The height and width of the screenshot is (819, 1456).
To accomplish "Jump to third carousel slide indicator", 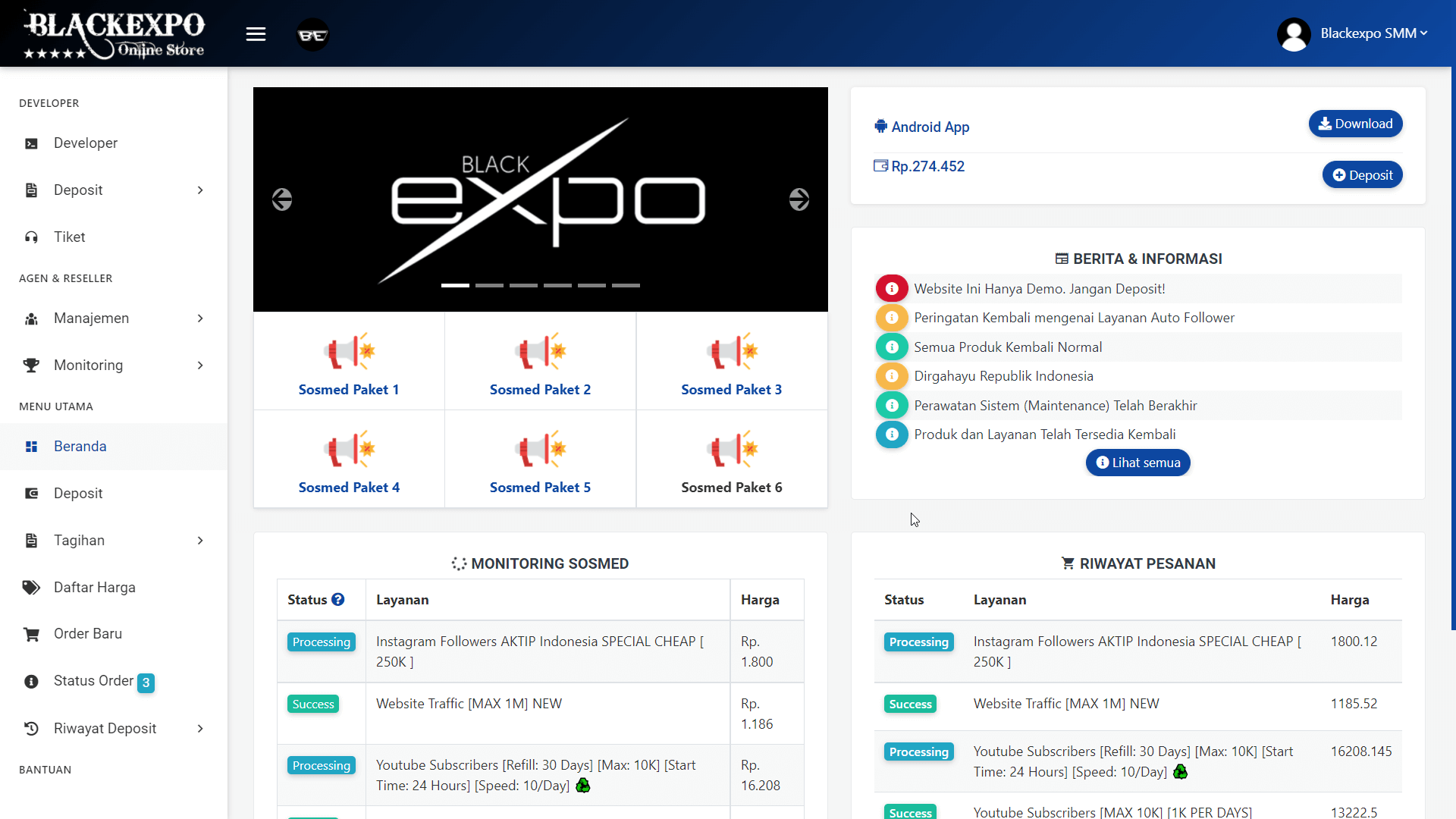I will [523, 285].
